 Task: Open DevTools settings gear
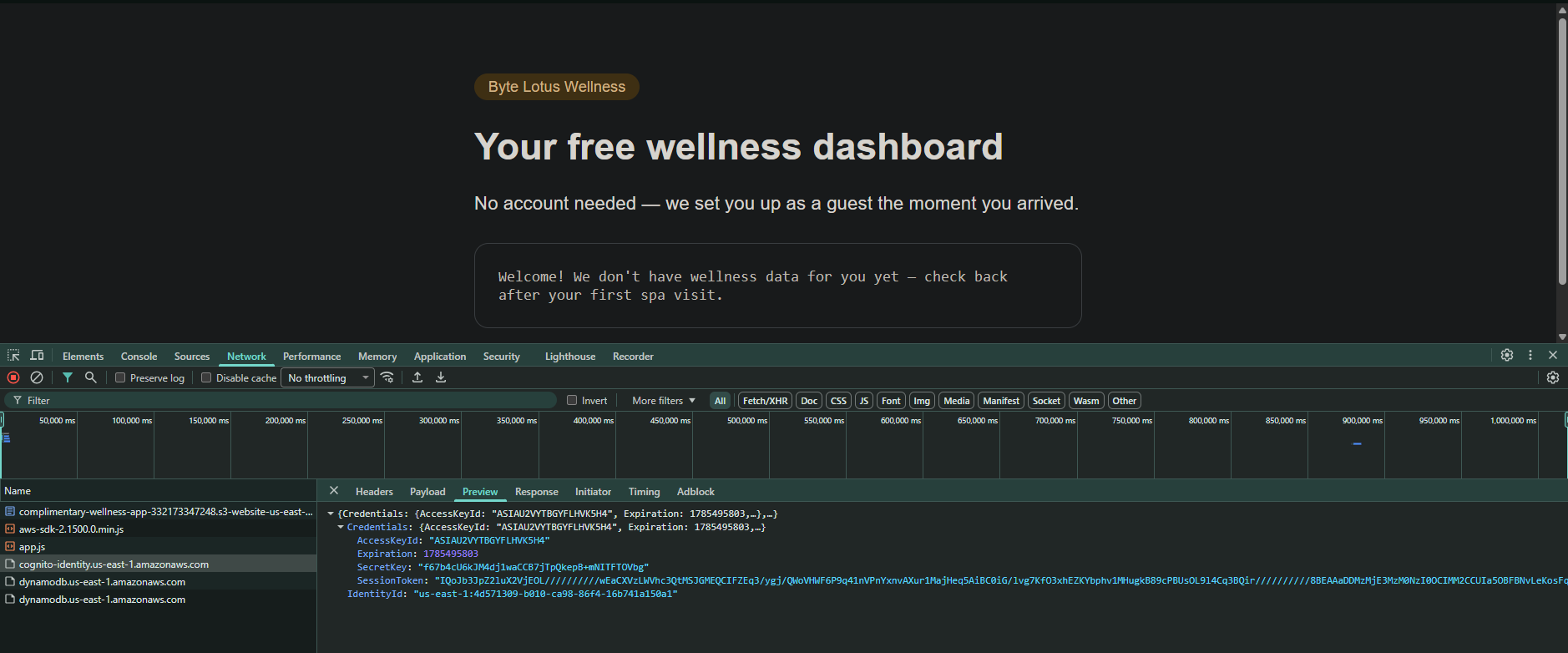[x=1507, y=355]
